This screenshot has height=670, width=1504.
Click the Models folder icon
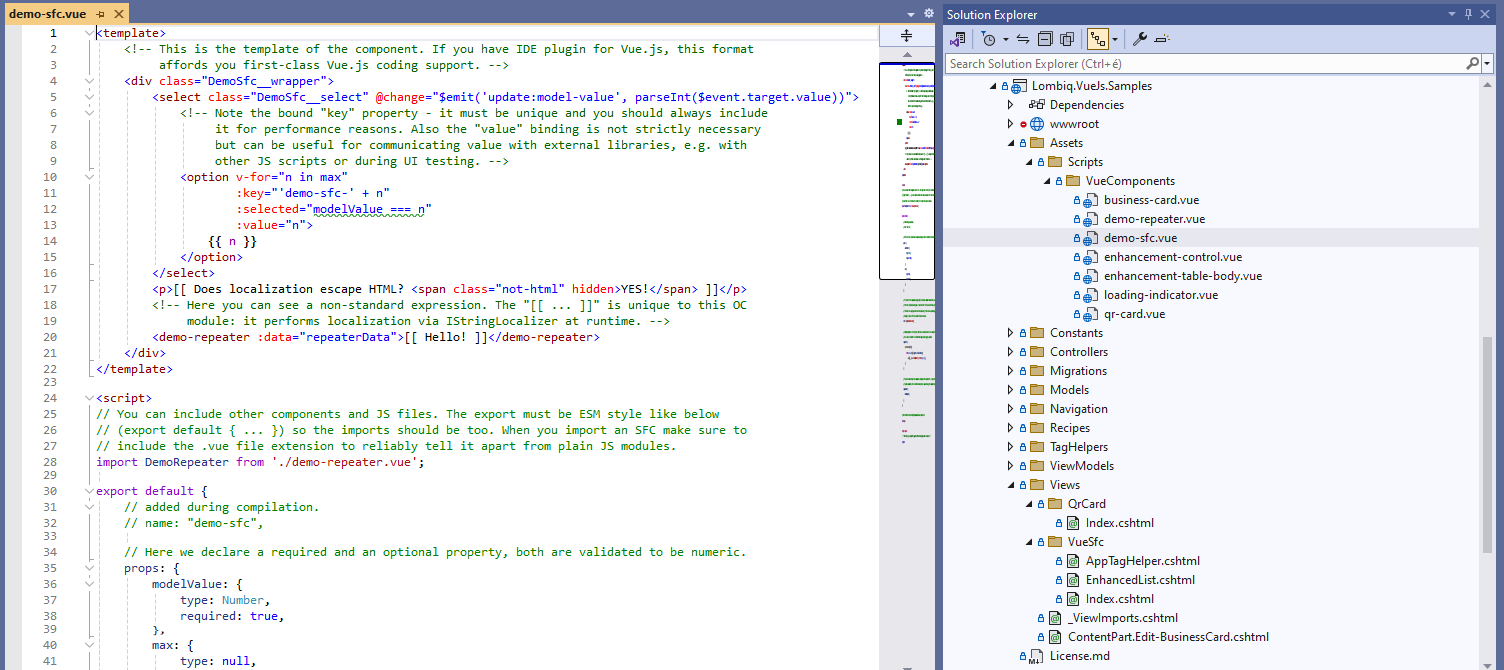pyautogui.click(x=1036, y=390)
